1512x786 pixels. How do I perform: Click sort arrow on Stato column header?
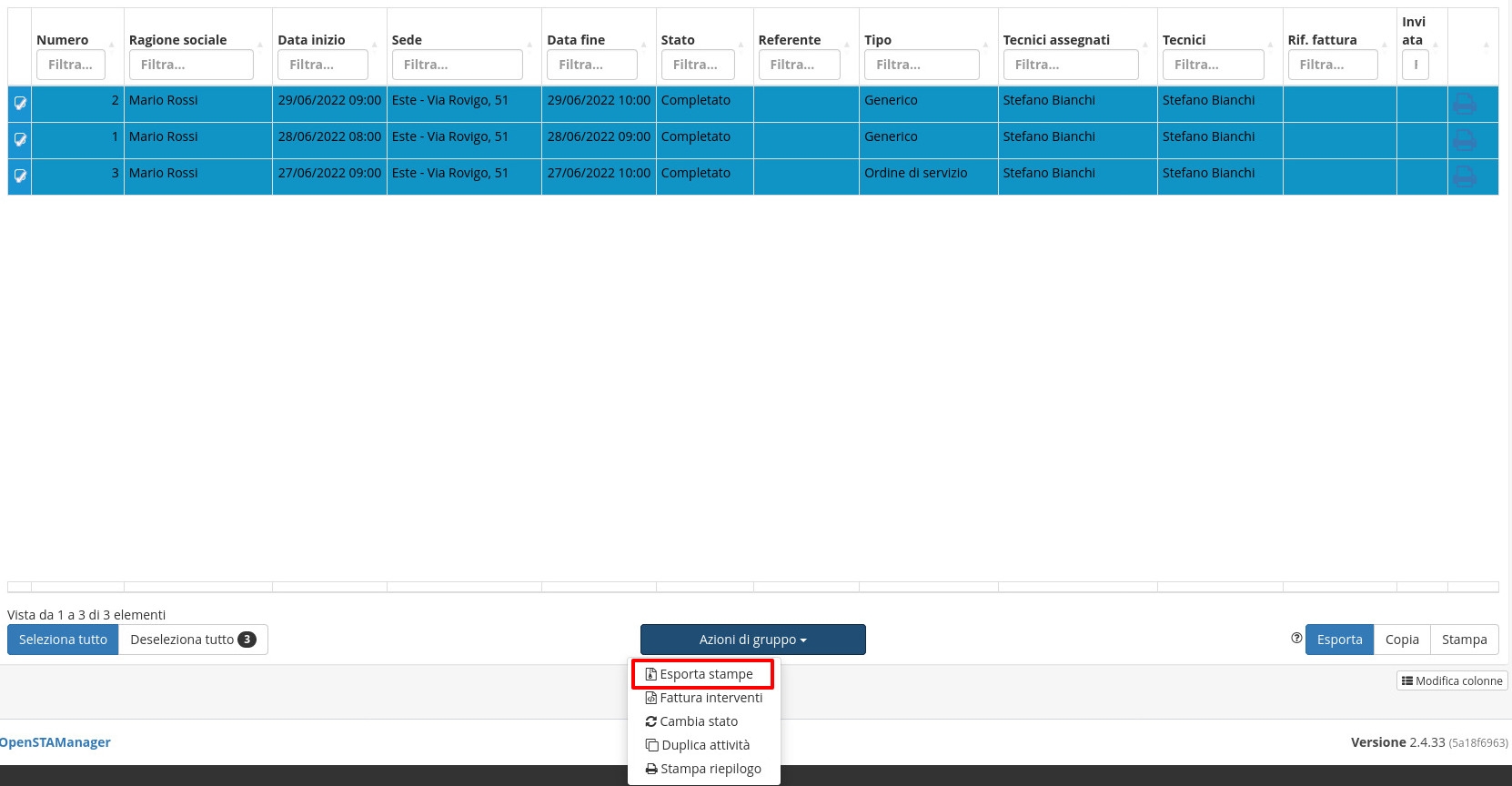coord(741,44)
